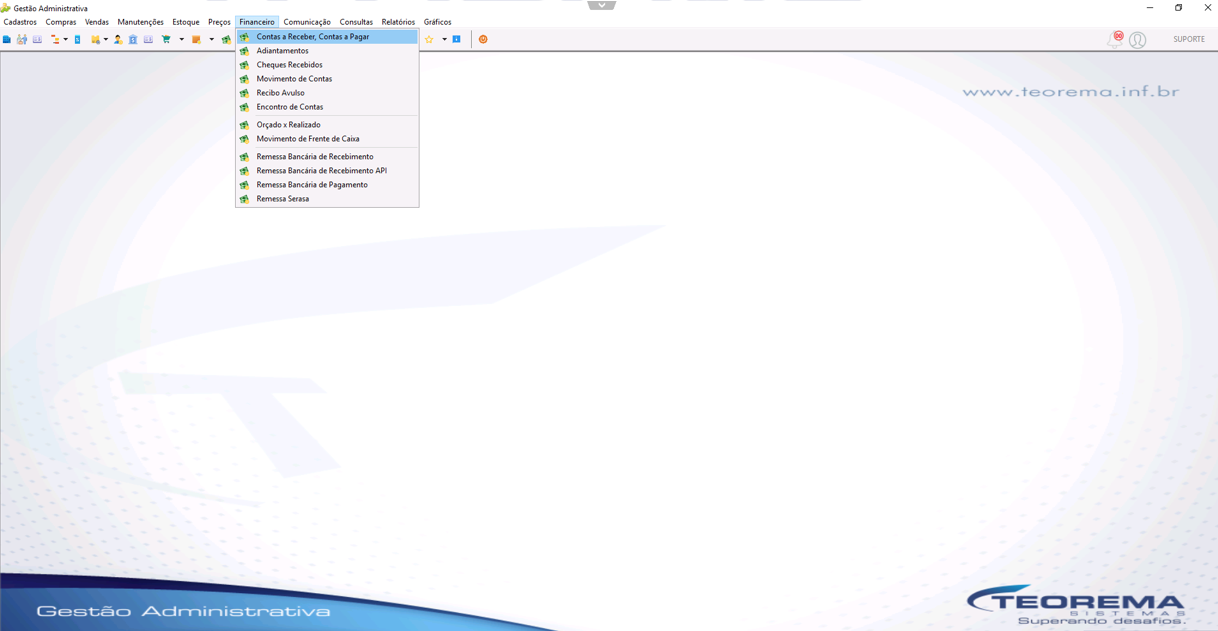The height and width of the screenshot is (631, 1218).
Task: Click the Gestão Administrativa title bar app icon
Action: pos(6,8)
